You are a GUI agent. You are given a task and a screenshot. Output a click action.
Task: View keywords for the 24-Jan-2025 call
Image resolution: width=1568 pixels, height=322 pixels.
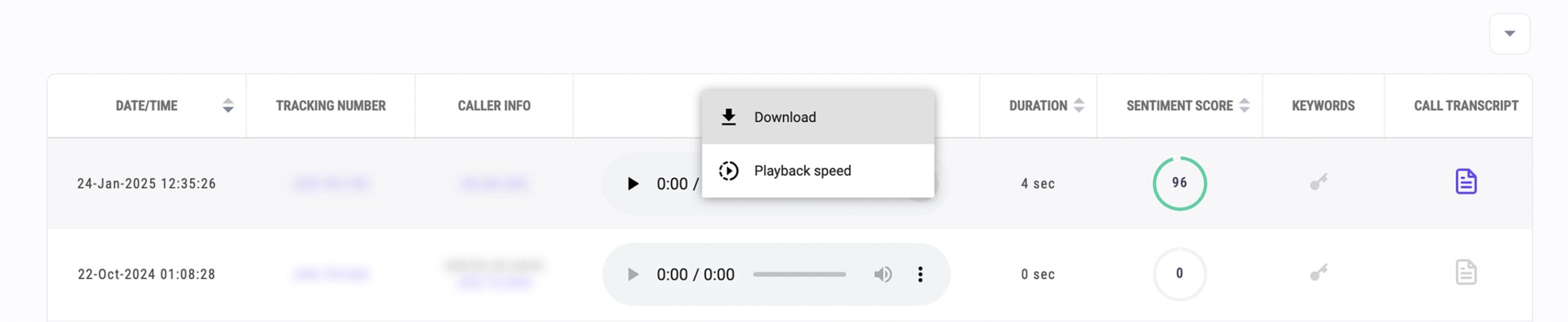[1319, 182]
